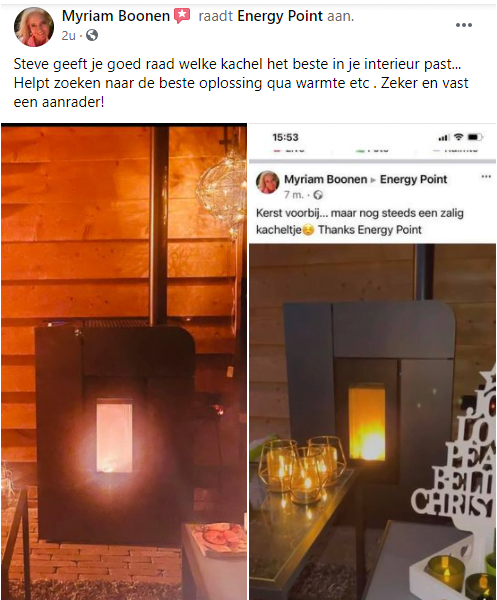Click the 15:53 clock in phone screenshot
497x600 pixels.
point(285,137)
